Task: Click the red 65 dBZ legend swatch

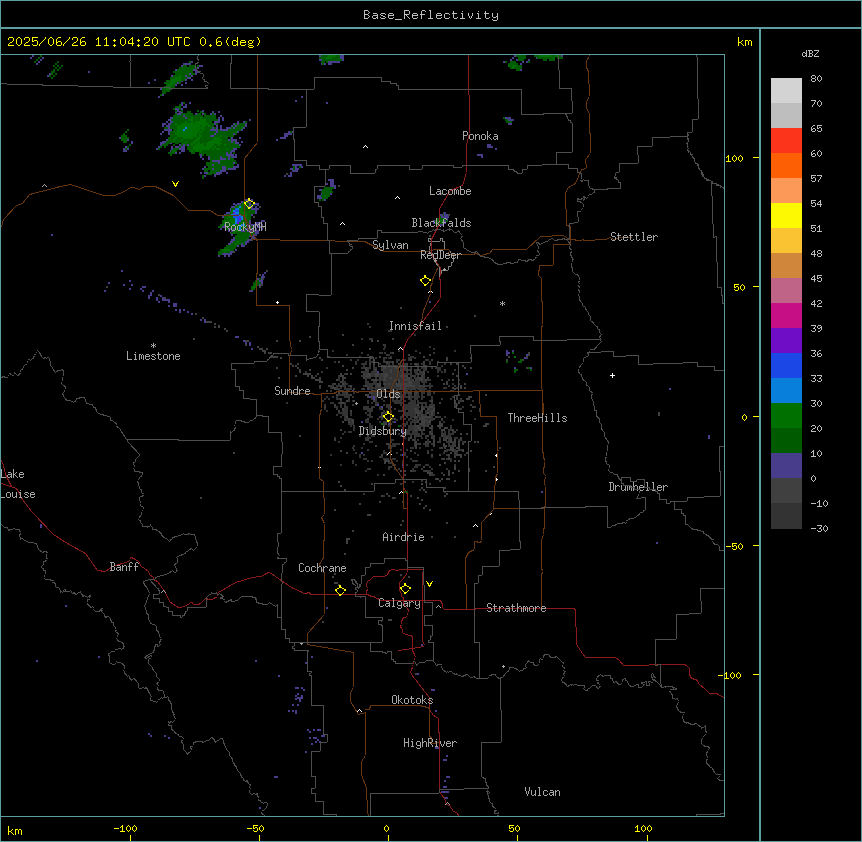Action: point(786,140)
